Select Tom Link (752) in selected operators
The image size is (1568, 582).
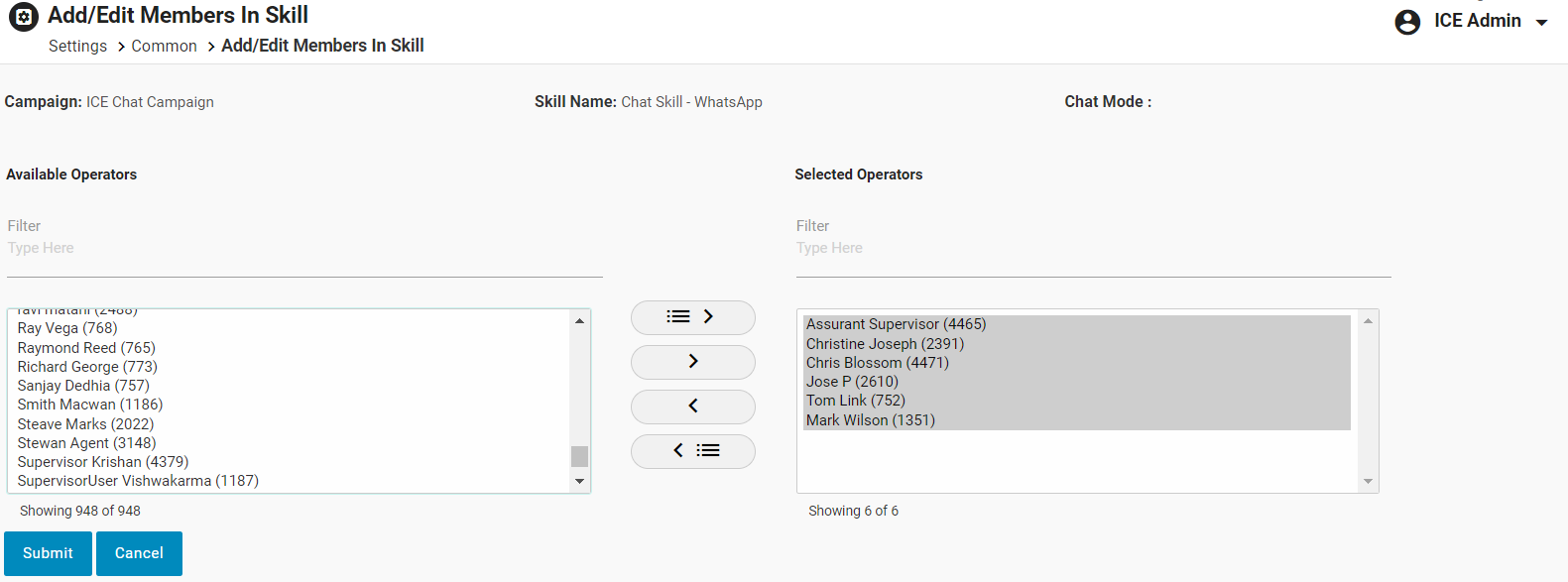coord(856,401)
